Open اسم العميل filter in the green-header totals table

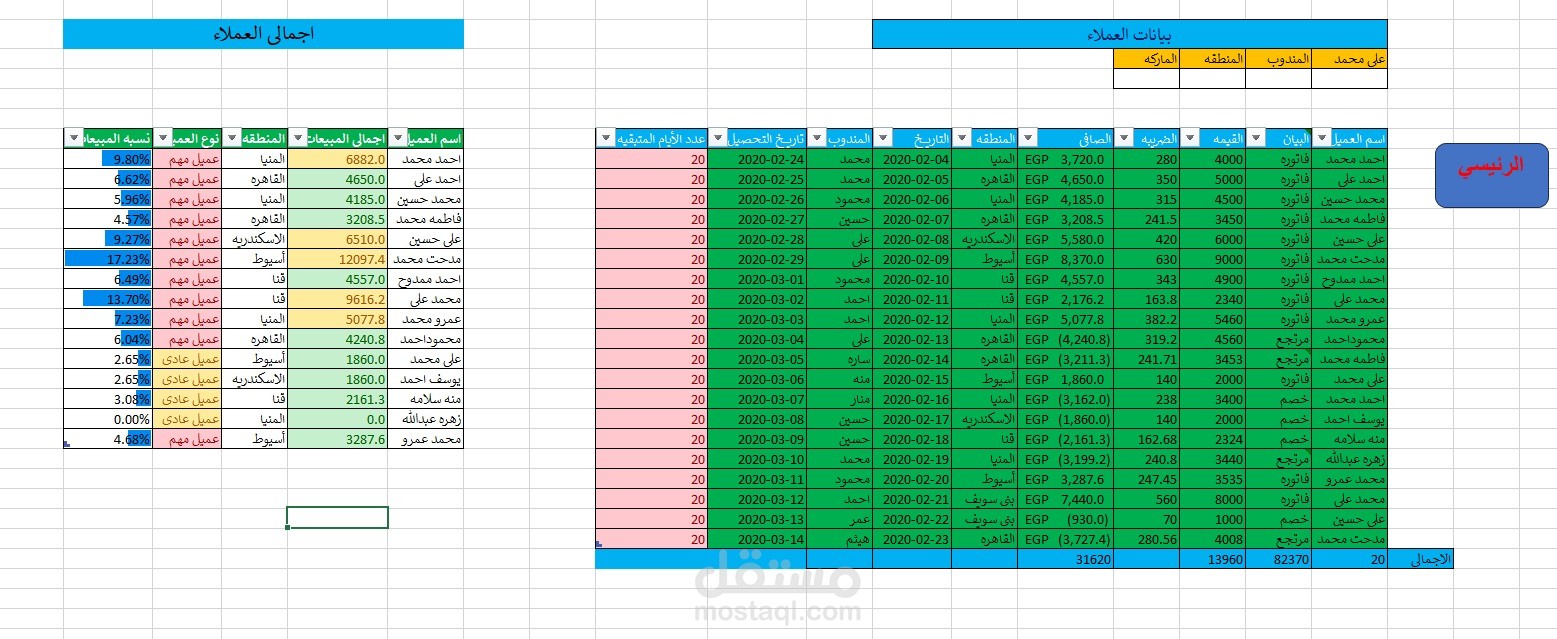(398, 139)
